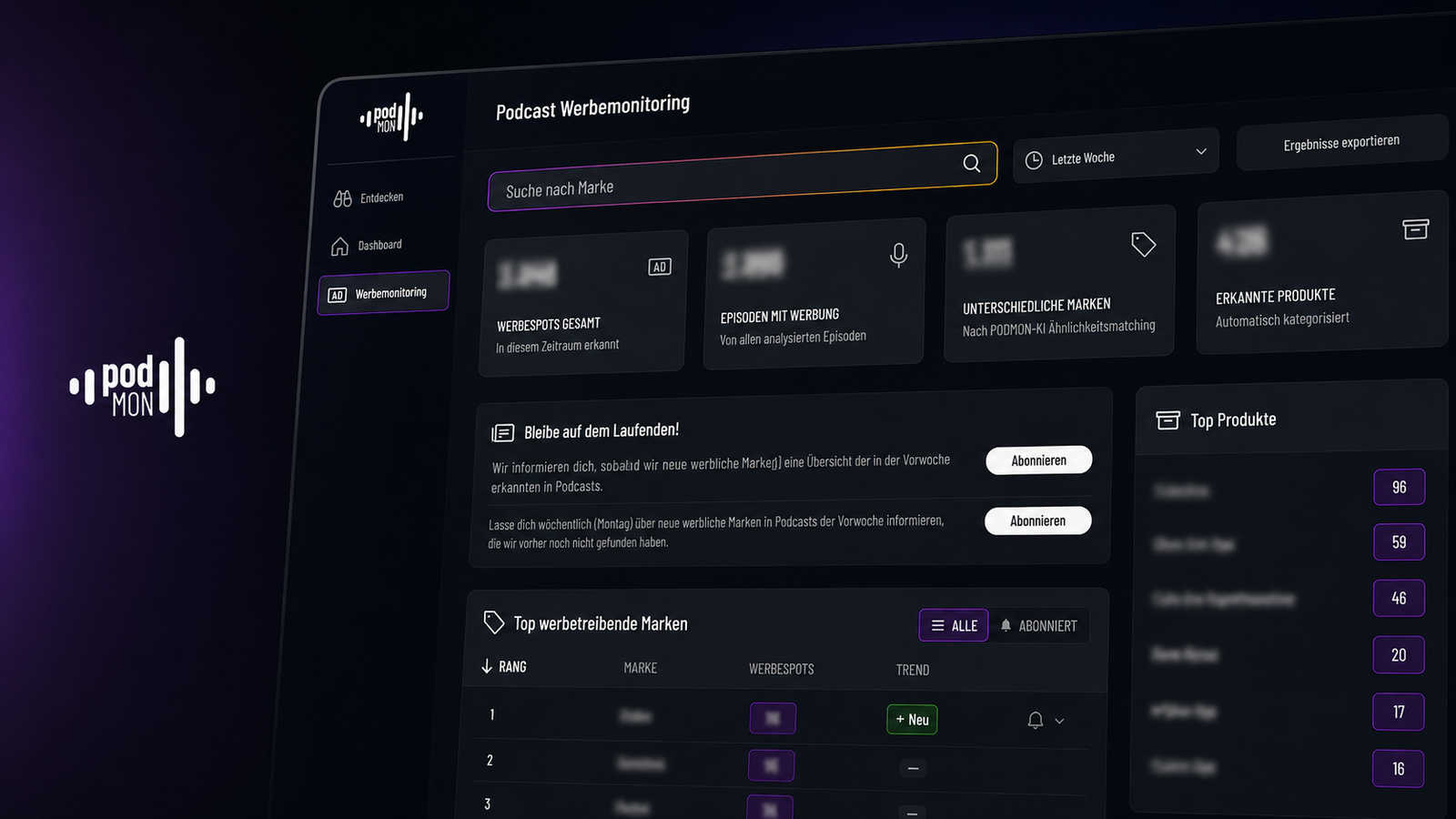Viewport: 1456px width, 819px height.
Task: Click the trend dash in rank 2 row
Action: pyautogui.click(x=913, y=769)
